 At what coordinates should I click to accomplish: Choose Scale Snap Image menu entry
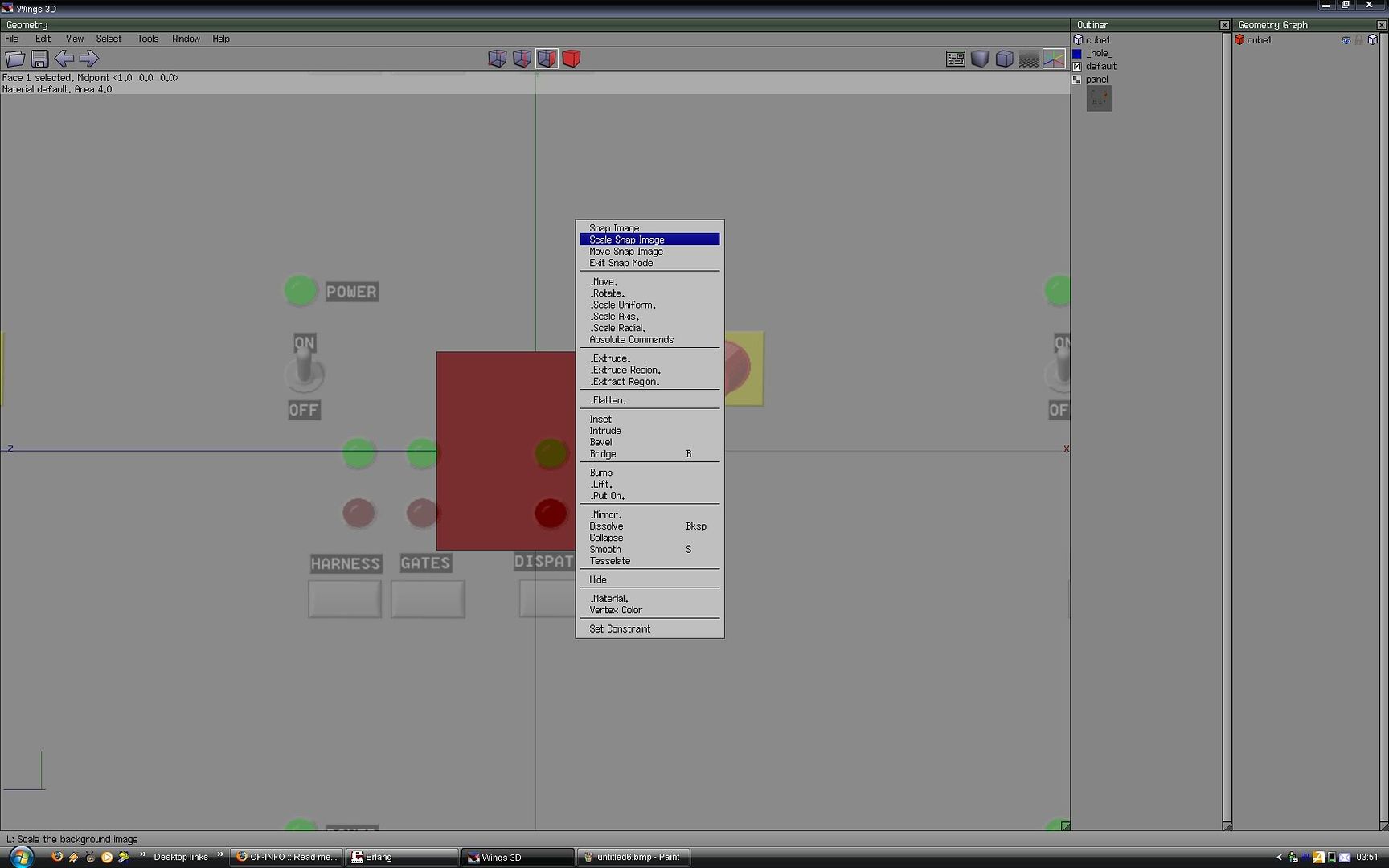tap(649, 240)
